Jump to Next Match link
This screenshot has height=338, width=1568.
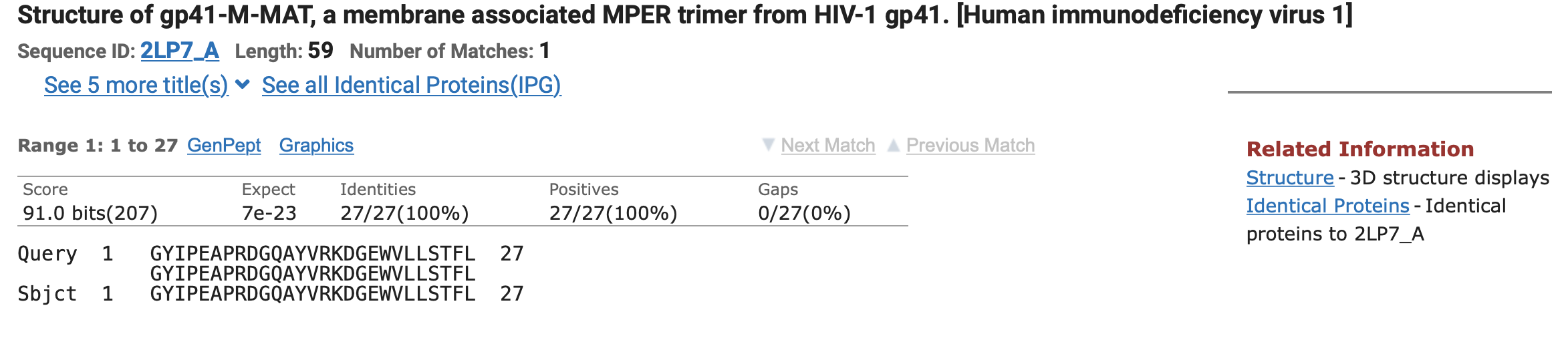827,146
